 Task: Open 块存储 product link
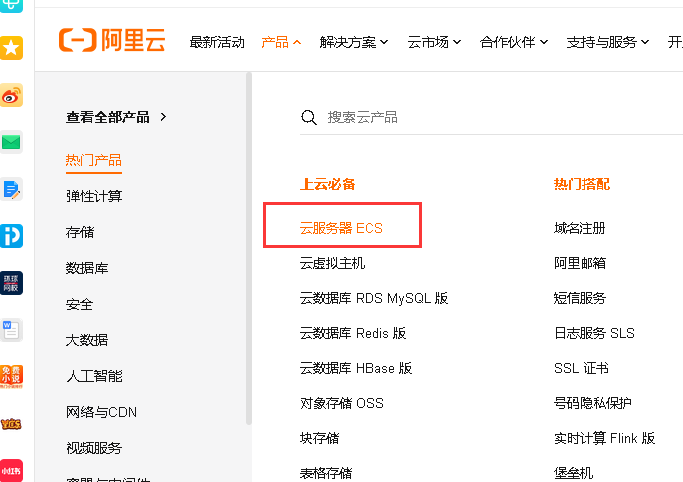pos(319,438)
